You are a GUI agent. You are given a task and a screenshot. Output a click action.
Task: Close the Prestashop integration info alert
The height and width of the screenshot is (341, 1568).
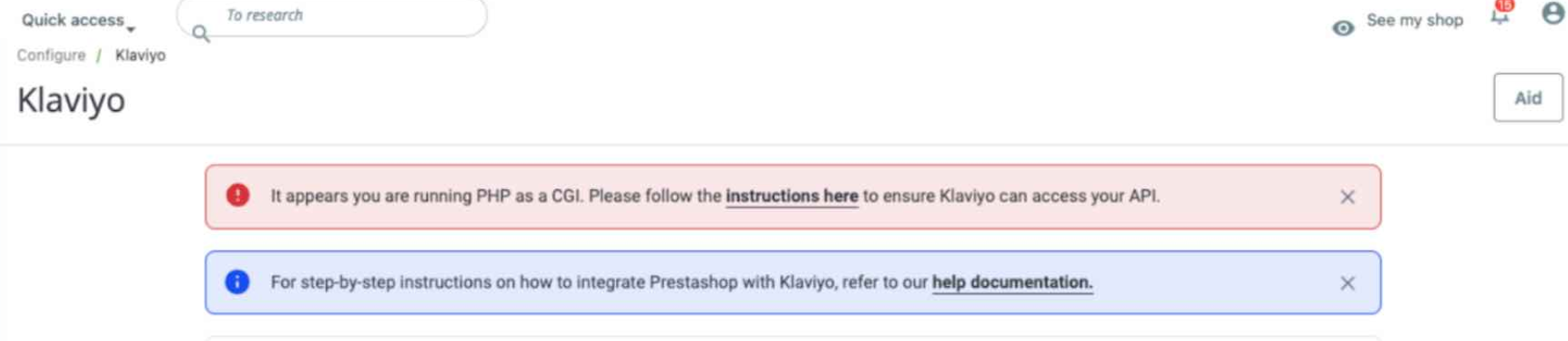click(1347, 283)
